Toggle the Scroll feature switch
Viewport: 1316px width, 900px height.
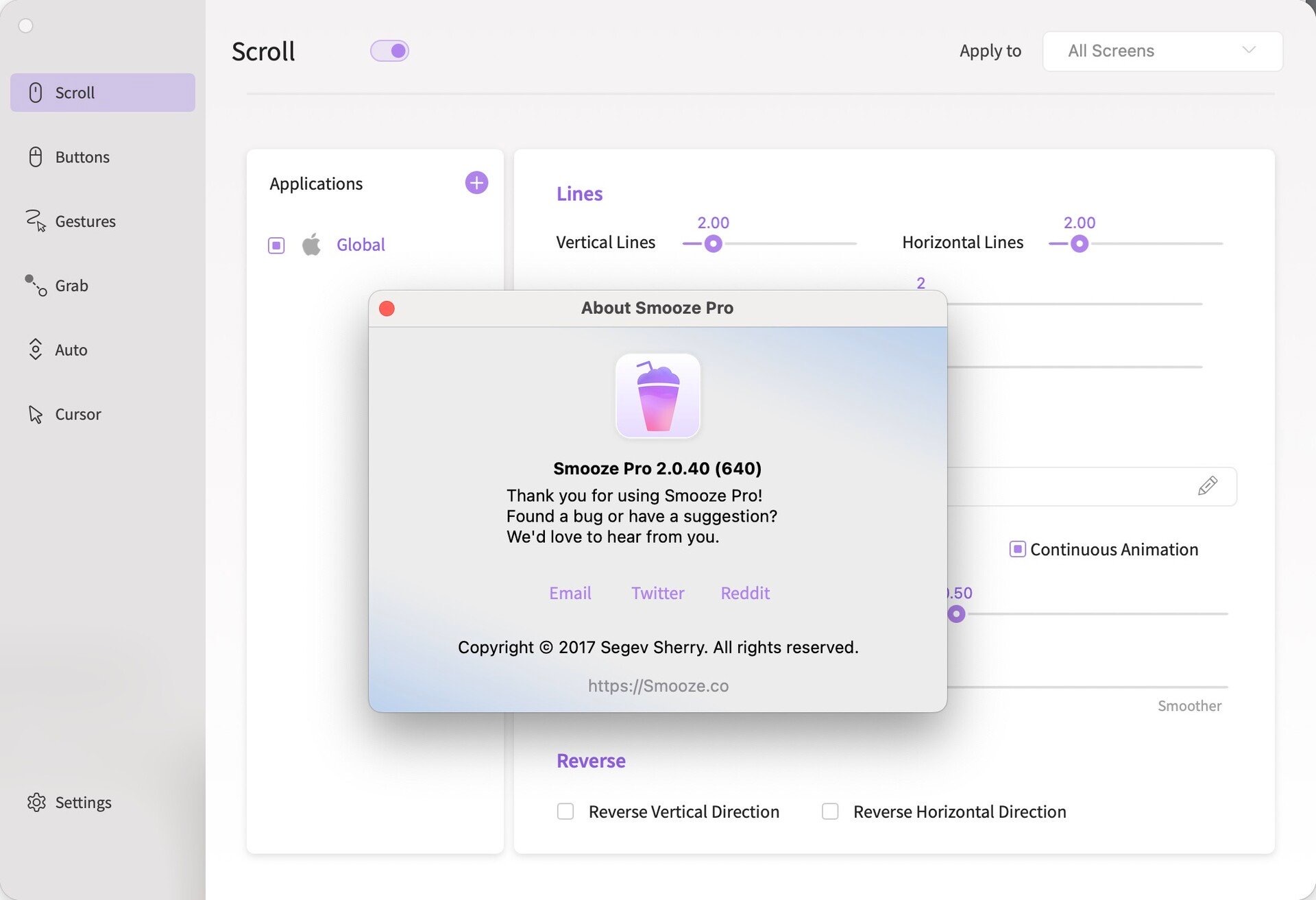(x=389, y=50)
